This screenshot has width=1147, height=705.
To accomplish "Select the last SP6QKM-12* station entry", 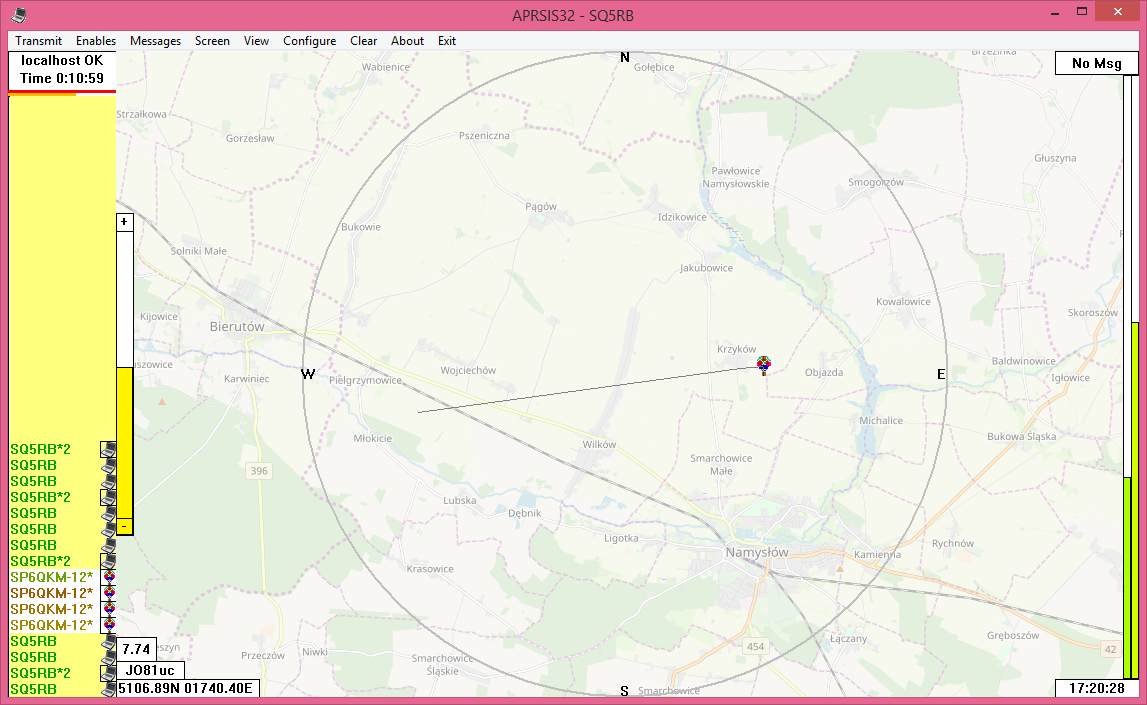I will click(x=51, y=625).
